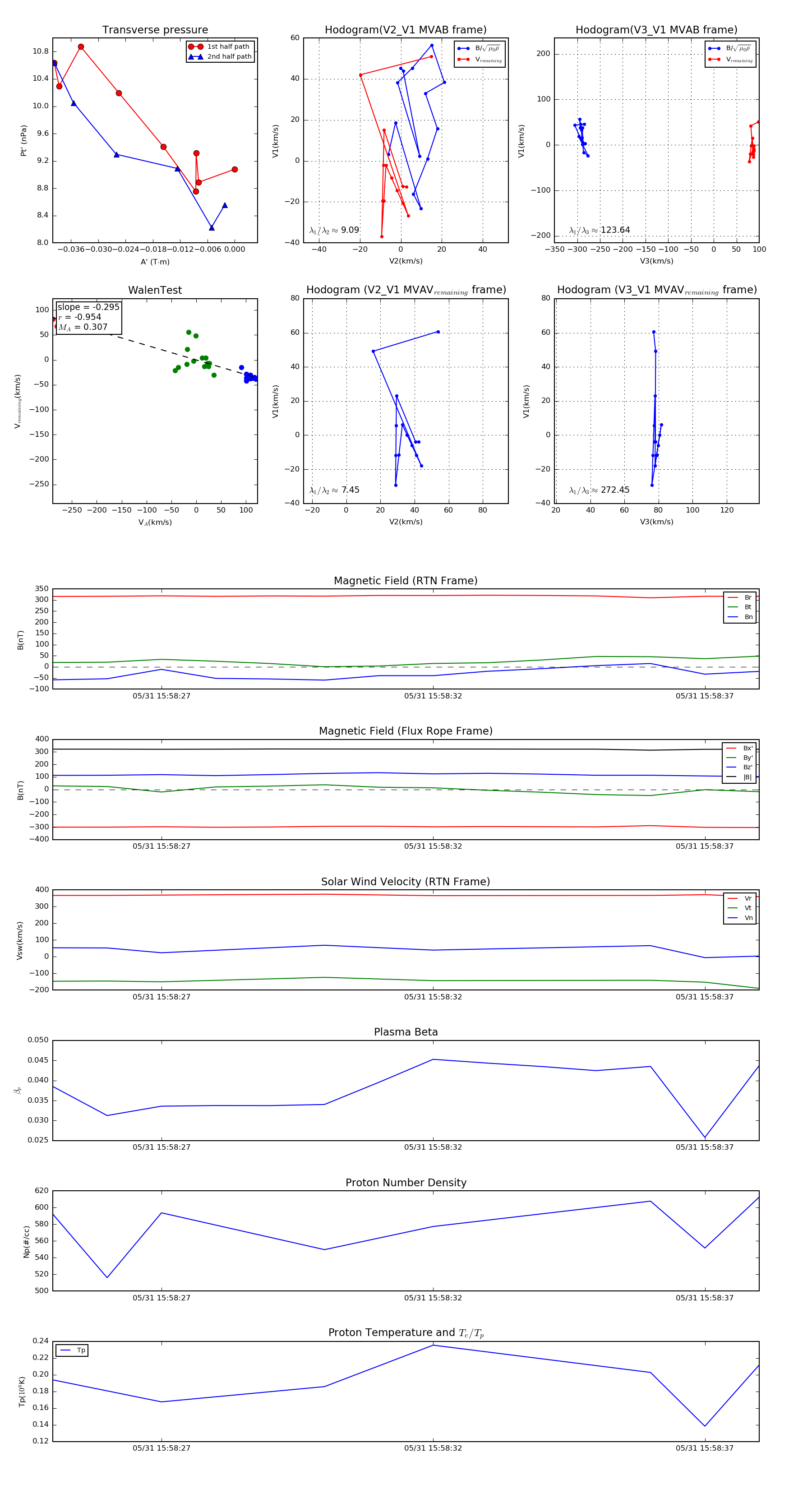Click the 'slope = -0.295' text
Image resolution: width=812 pixels, height=1489 pixels.
coord(88,307)
